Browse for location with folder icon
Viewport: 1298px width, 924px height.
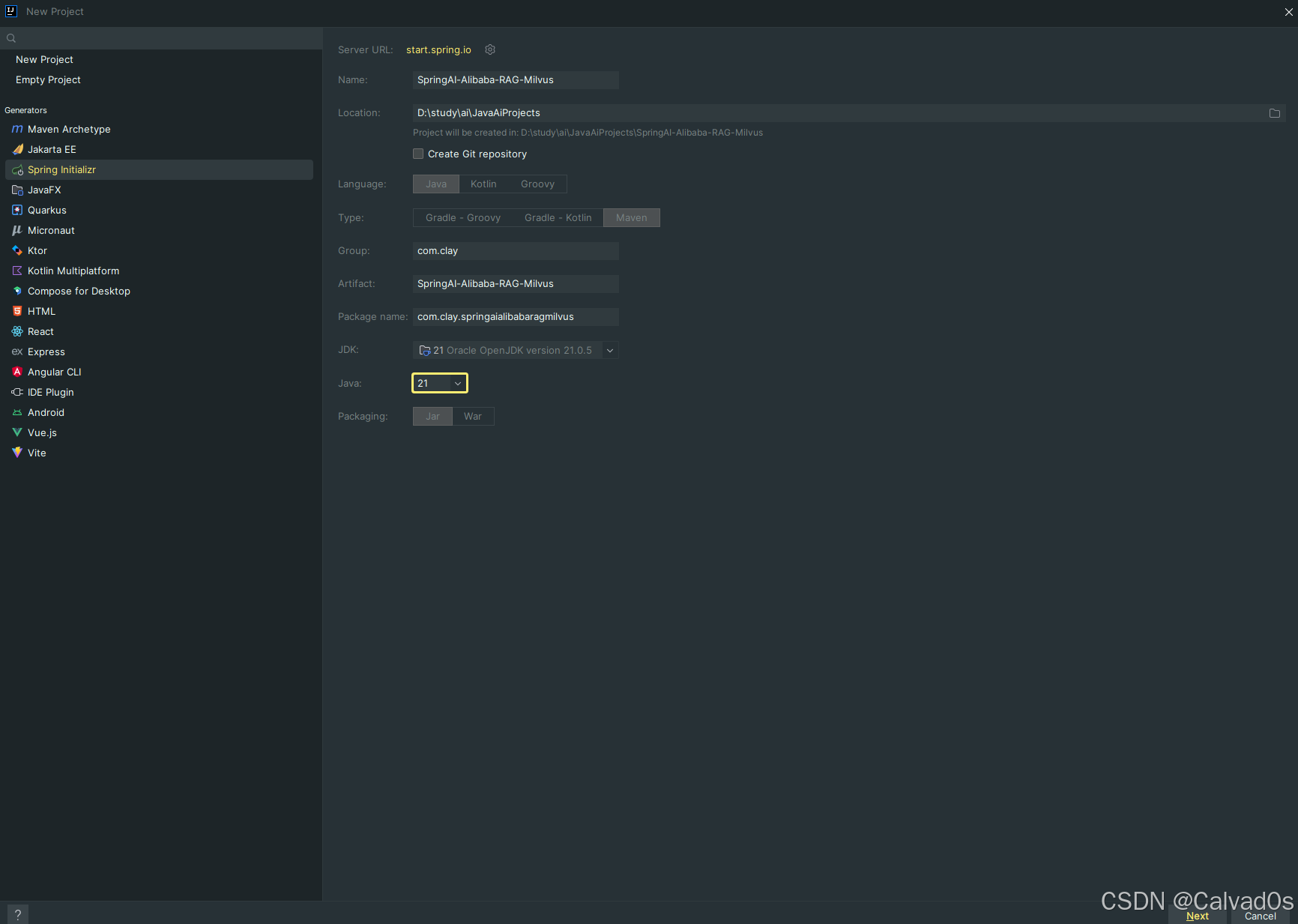pos(1274,113)
